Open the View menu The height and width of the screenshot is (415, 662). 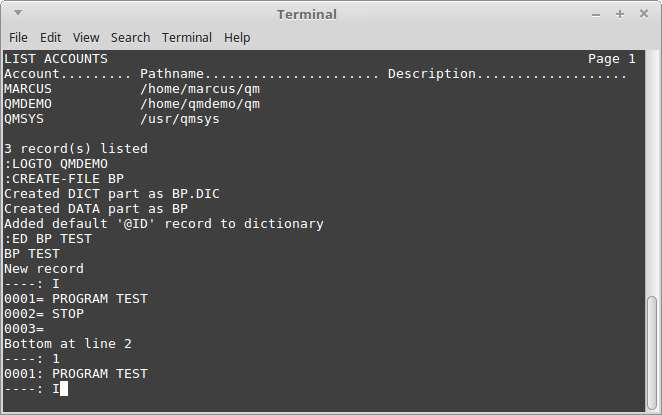click(86, 38)
